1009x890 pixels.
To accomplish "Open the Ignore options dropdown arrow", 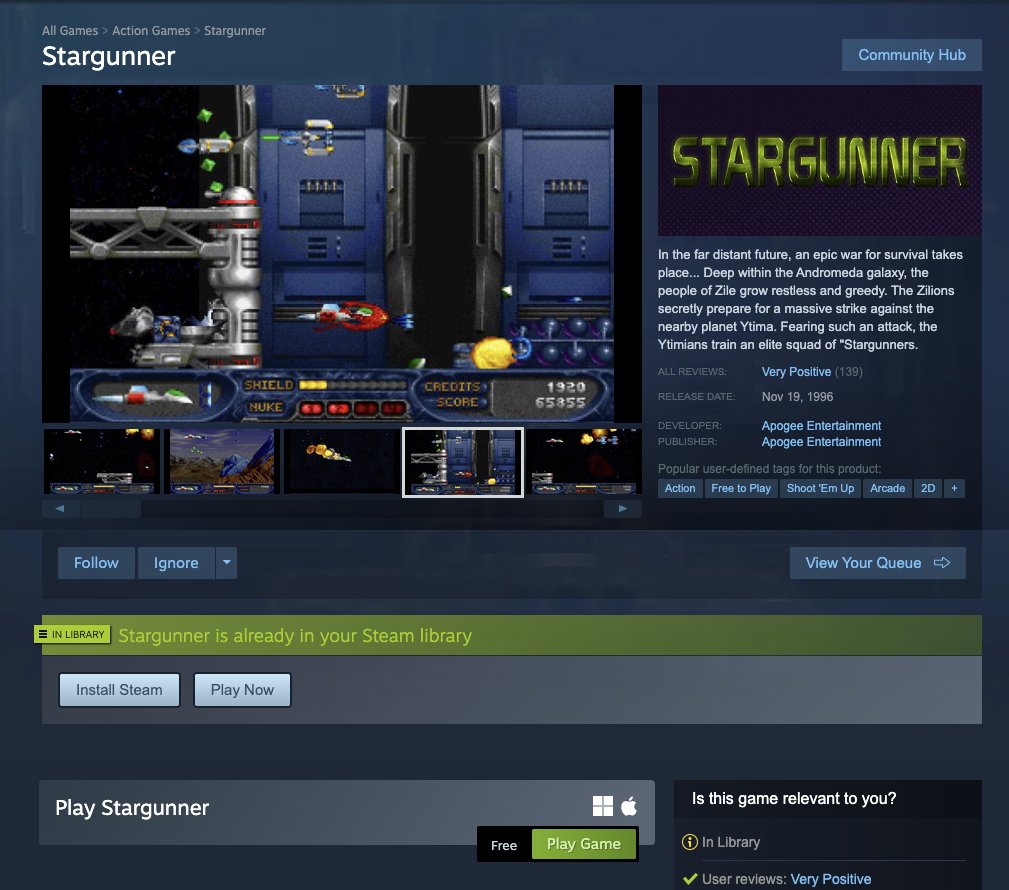I will tap(227, 563).
